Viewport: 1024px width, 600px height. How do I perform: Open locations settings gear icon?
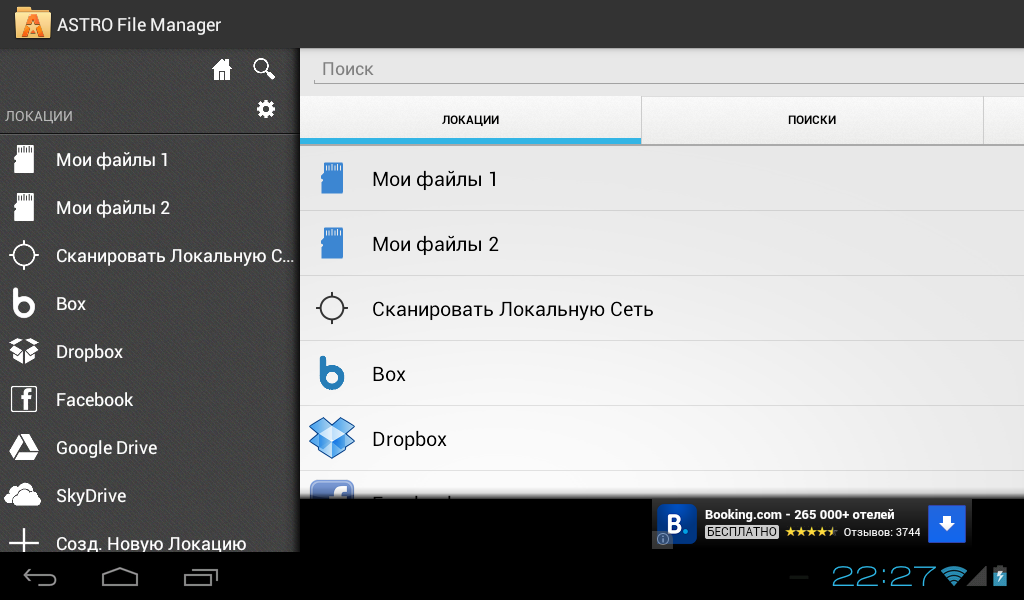click(266, 109)
